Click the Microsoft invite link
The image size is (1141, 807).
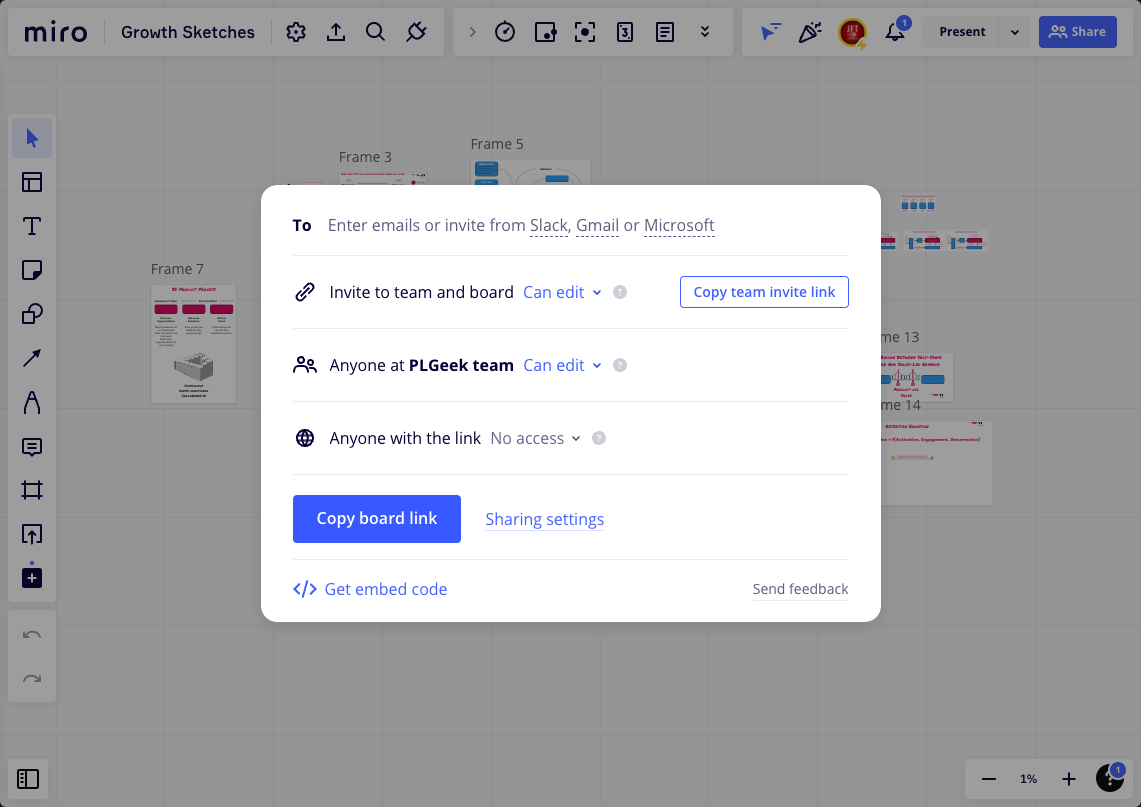point(679,226)
